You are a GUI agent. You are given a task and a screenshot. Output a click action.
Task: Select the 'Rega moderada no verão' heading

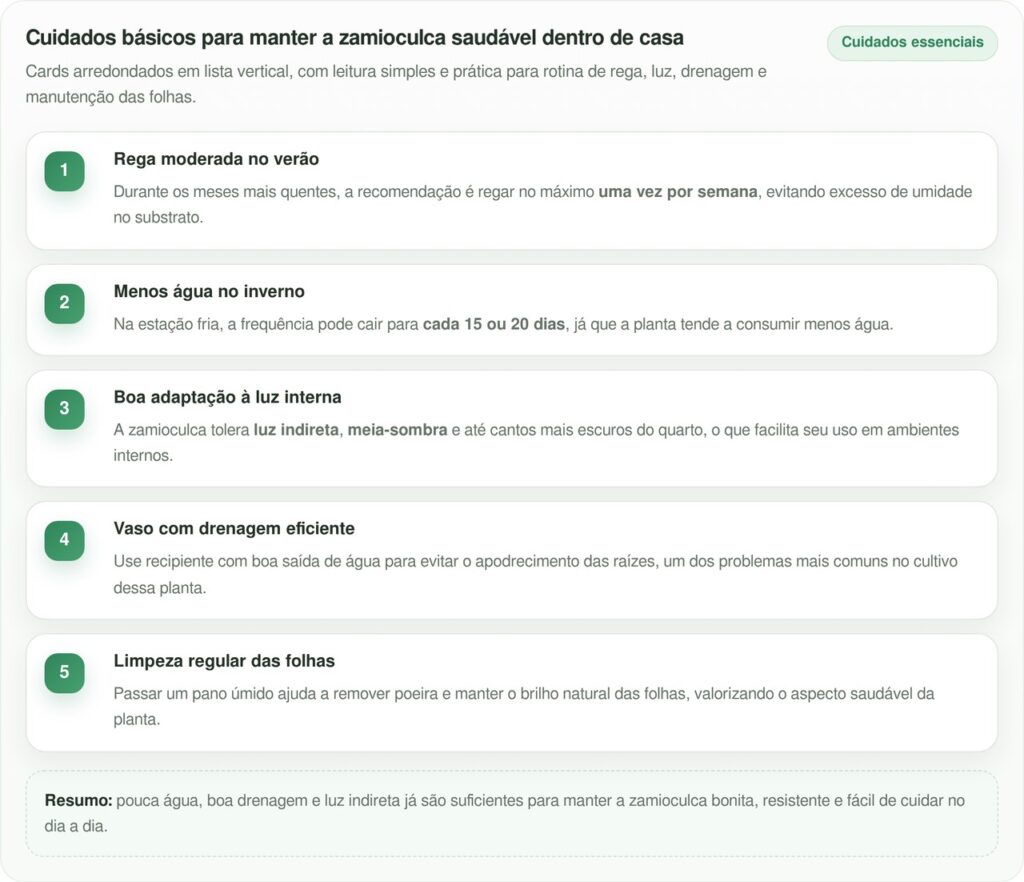[x=216, y=160]
